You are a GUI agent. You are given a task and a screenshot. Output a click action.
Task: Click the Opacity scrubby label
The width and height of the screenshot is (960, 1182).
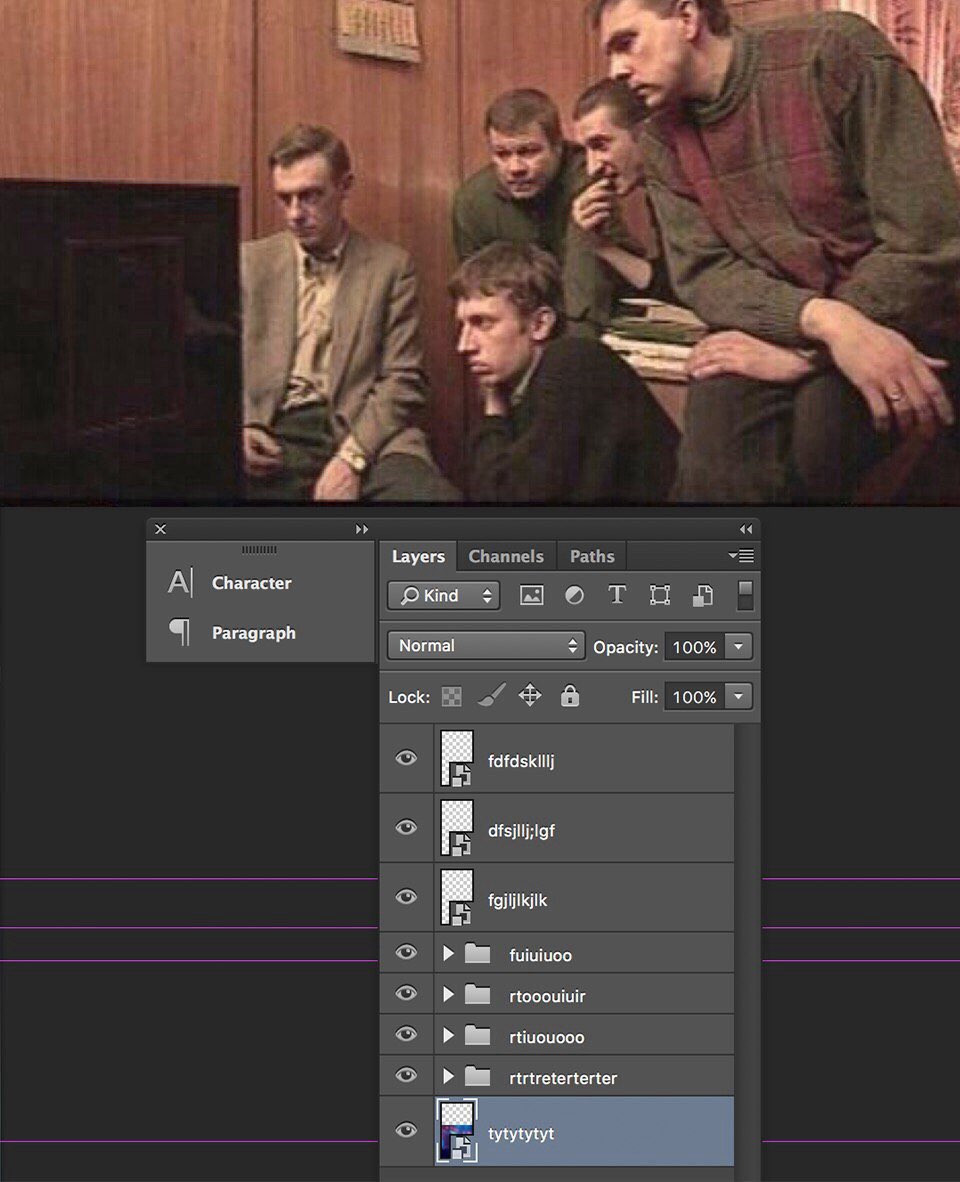tap(625, 648)
